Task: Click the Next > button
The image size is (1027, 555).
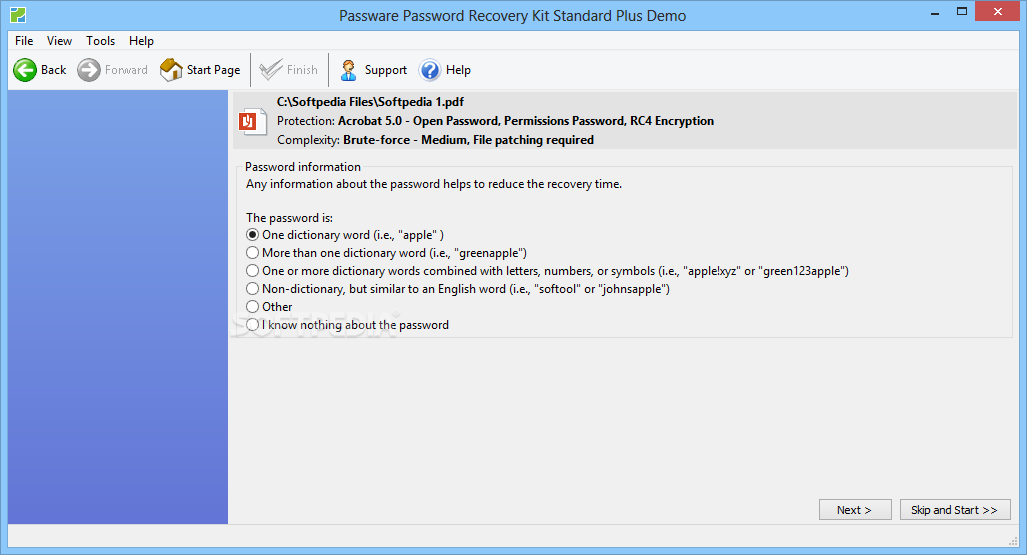Action: pos(855,510)
